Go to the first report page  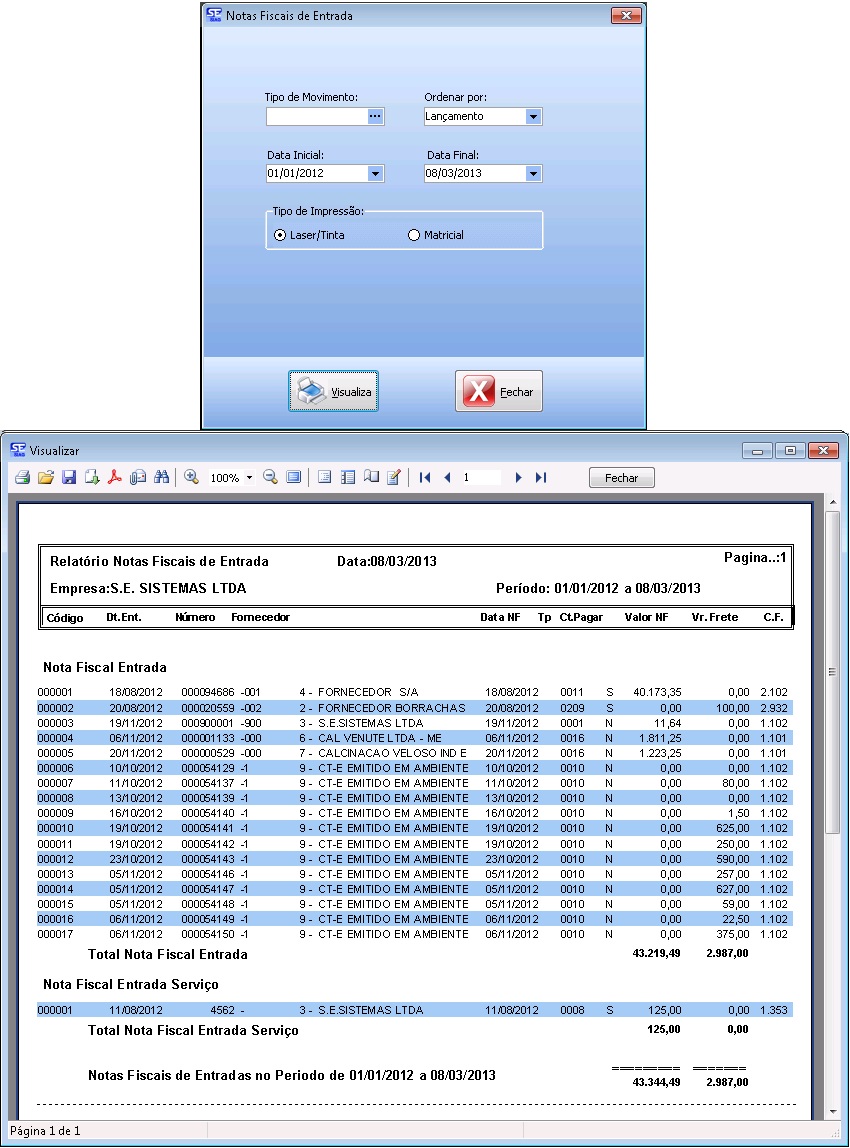tap(425, 478)
